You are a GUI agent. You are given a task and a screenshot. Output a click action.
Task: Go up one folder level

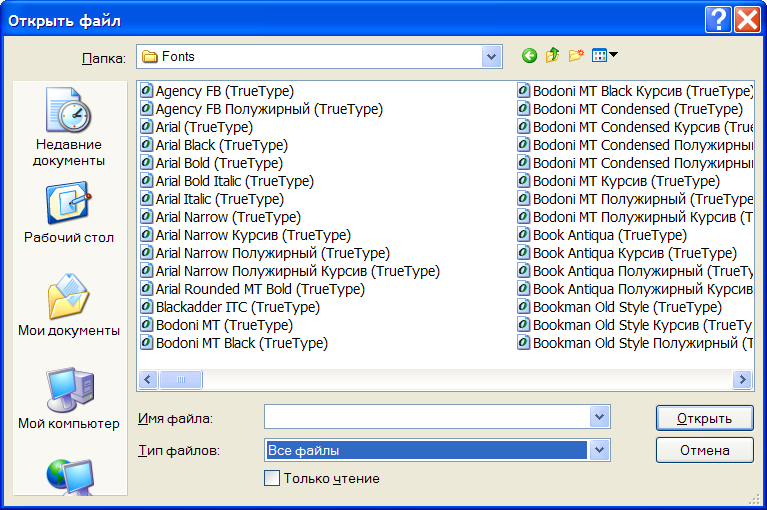(x=552, y=56)
